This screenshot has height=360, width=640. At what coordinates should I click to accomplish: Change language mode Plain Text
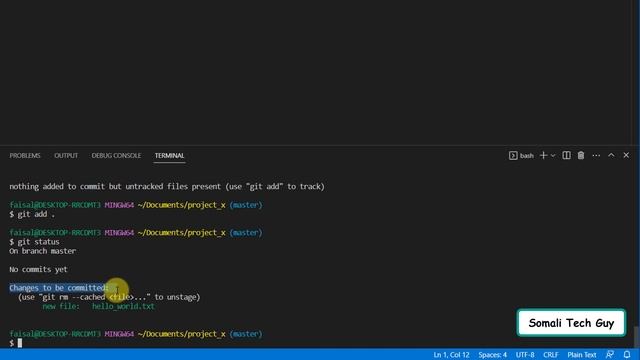[x=582, y=355]
